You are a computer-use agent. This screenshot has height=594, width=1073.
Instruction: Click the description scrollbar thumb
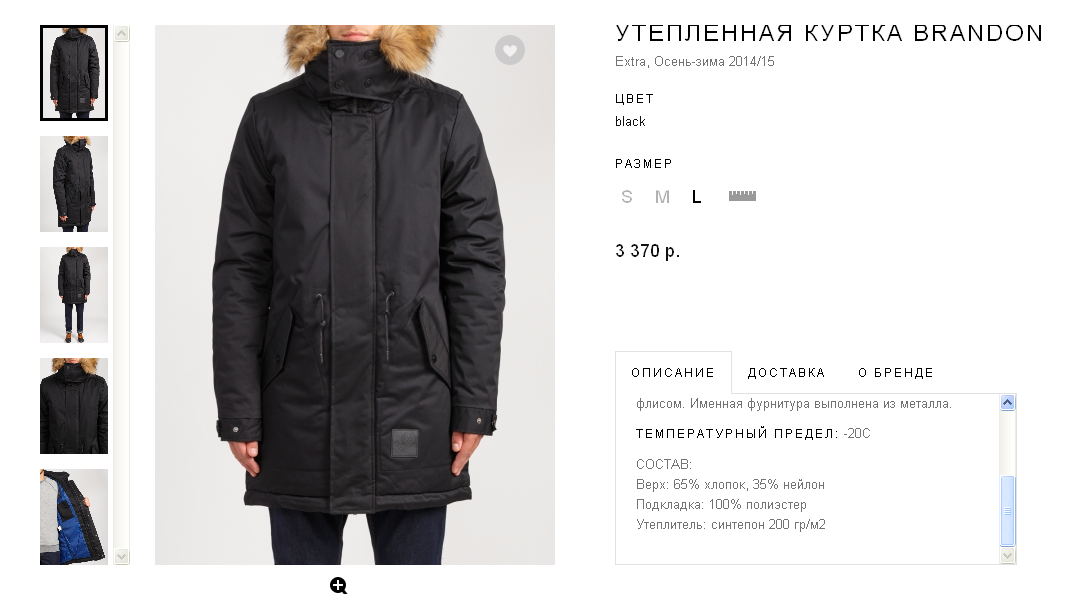click(x=1007, y=511)
